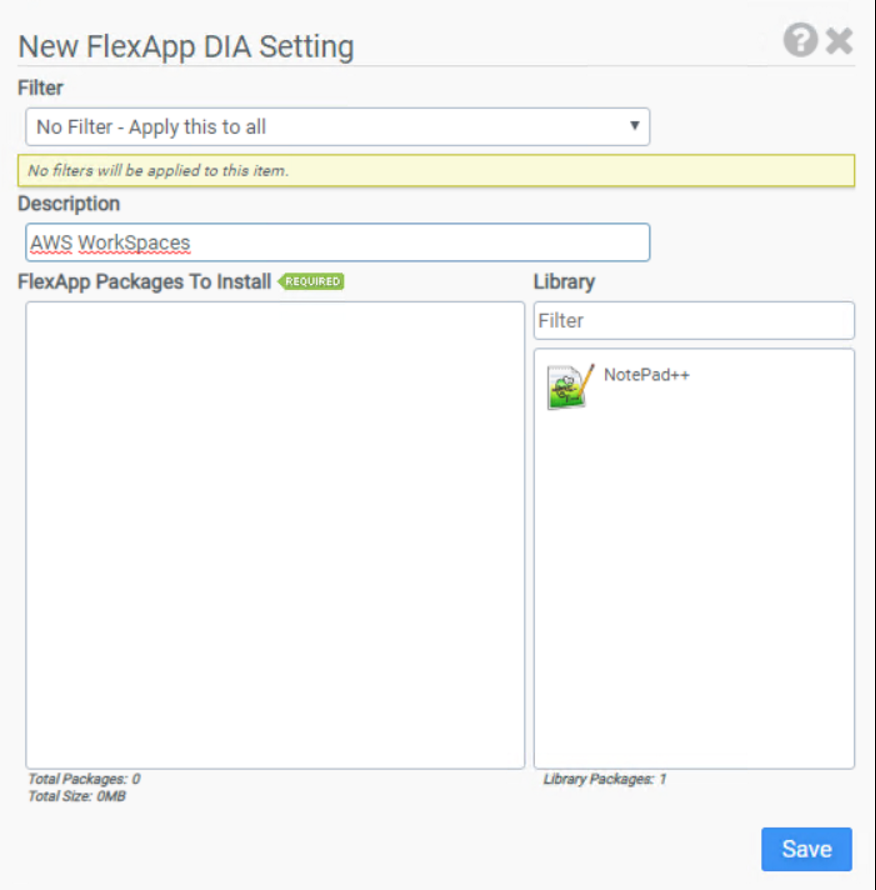
Task: Click the FlexApp Packages To Install heading
Action: coord(145,282)
